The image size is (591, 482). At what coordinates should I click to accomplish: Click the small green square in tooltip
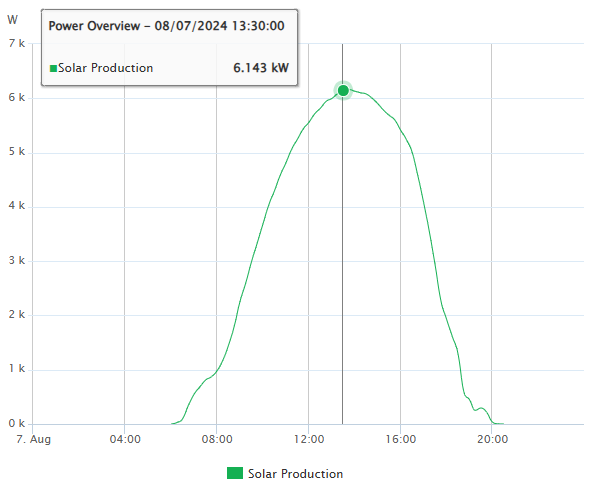(x=54, y=68)
